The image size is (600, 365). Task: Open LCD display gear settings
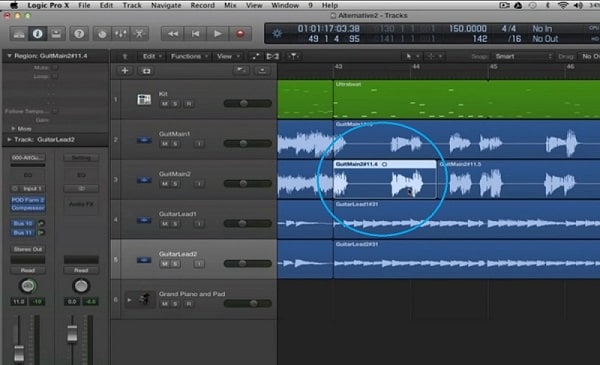coord(277,34)
